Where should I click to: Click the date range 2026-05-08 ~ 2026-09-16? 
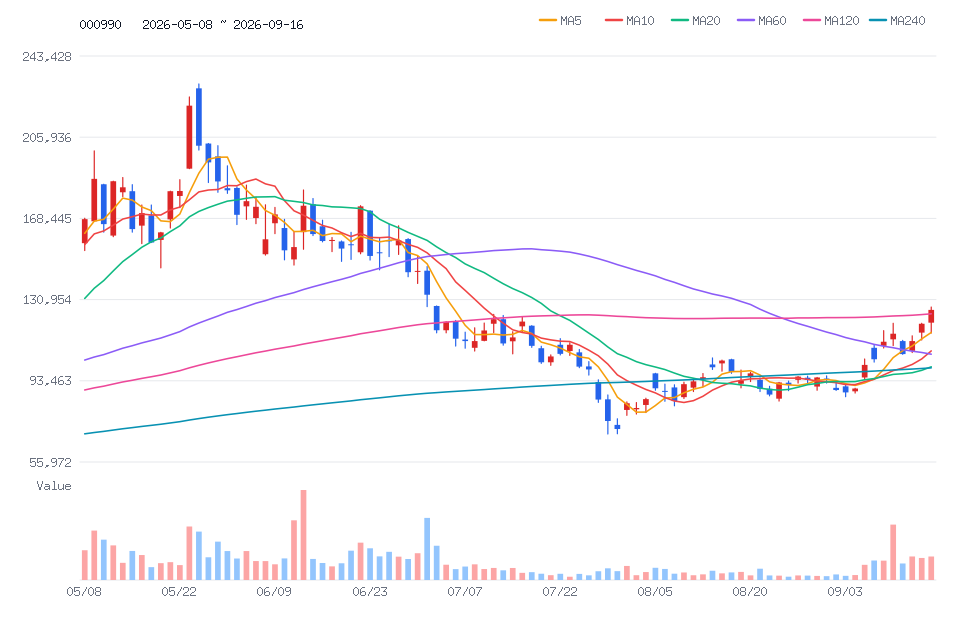click(223, 24)
